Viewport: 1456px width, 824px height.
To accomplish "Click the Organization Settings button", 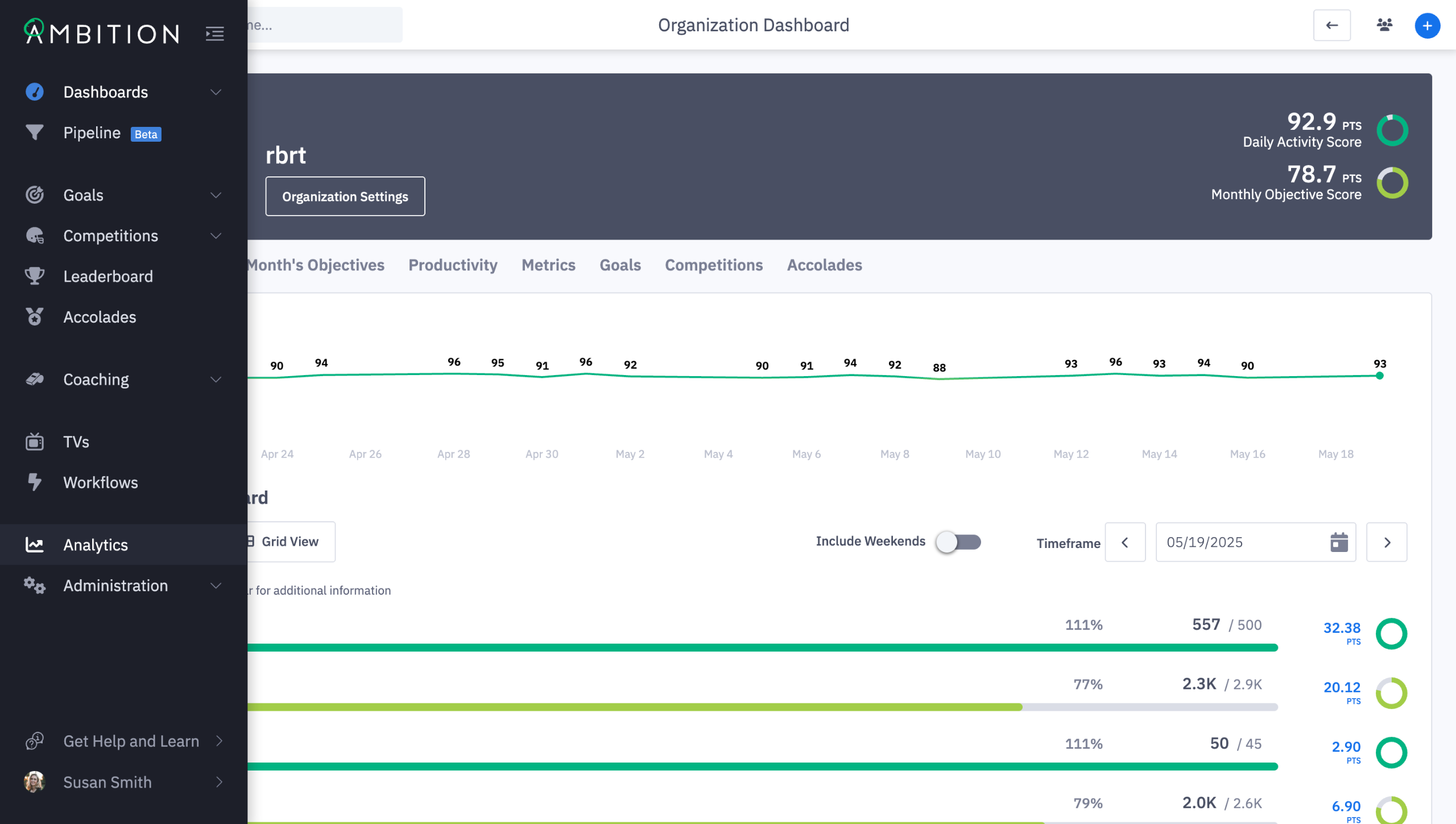I will (x=345, y=196).
